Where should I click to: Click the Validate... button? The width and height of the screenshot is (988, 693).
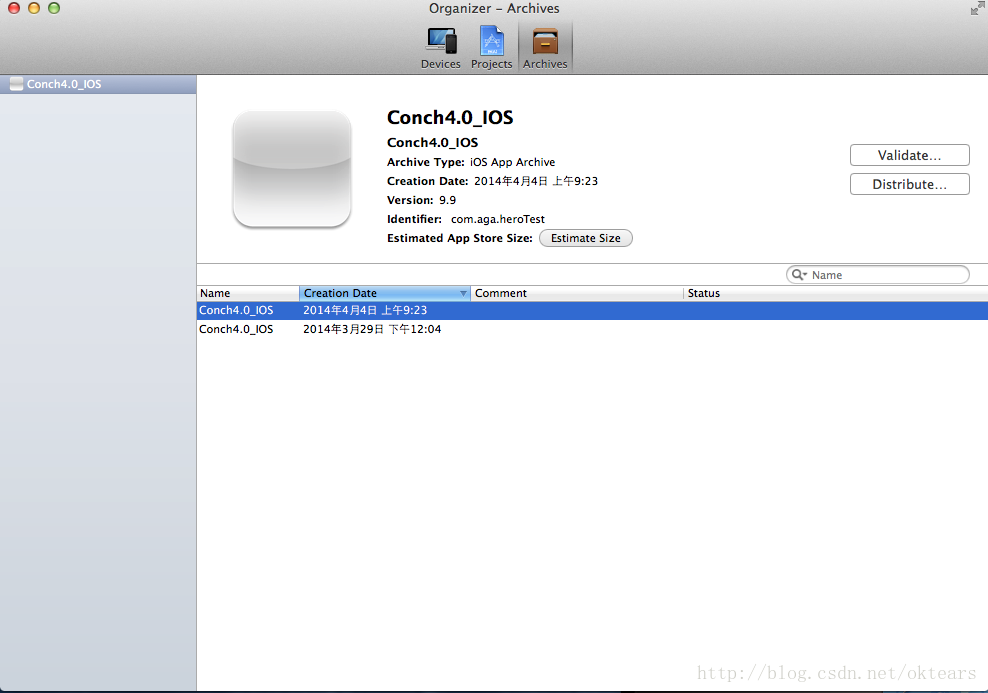pyautogui.click(x=909, y=155)
